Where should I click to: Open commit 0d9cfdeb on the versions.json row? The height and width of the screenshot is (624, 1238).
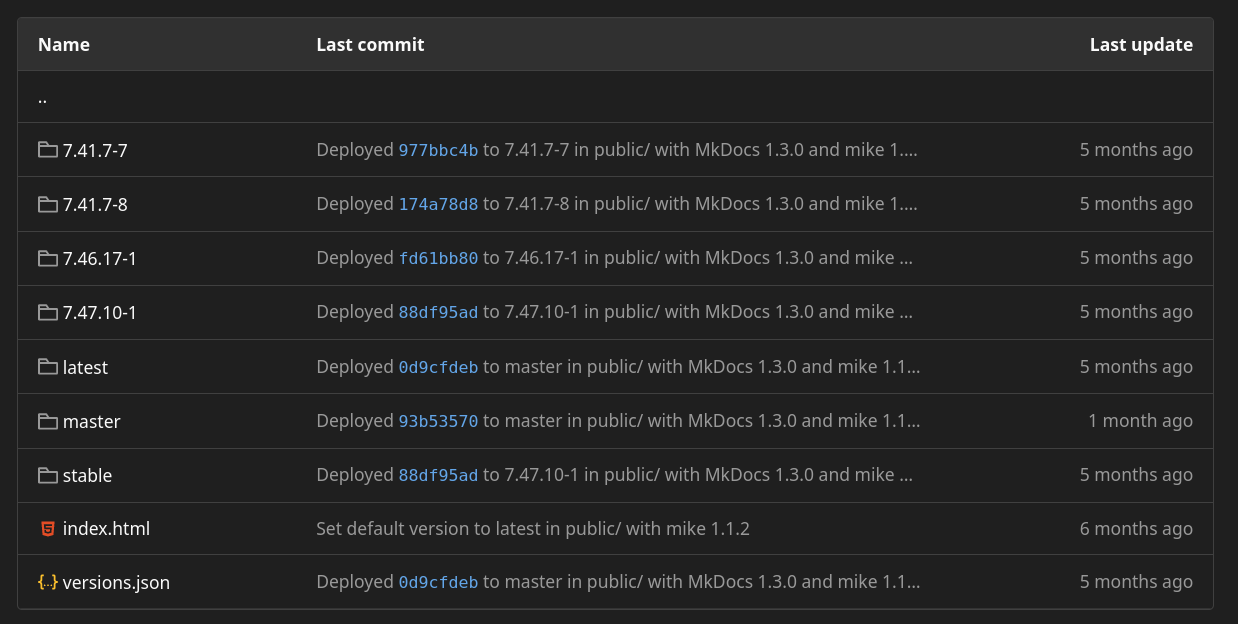440,581
